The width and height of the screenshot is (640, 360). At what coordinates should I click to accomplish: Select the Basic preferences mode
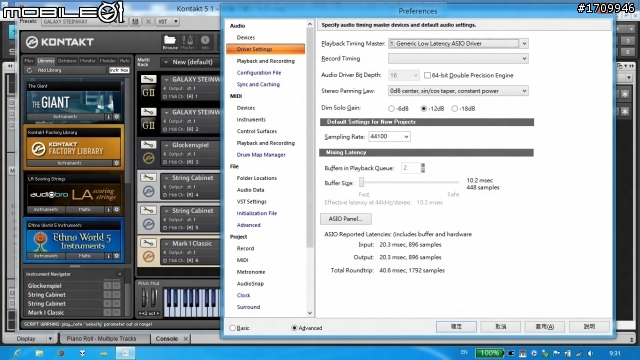click(x=233, y=328)
